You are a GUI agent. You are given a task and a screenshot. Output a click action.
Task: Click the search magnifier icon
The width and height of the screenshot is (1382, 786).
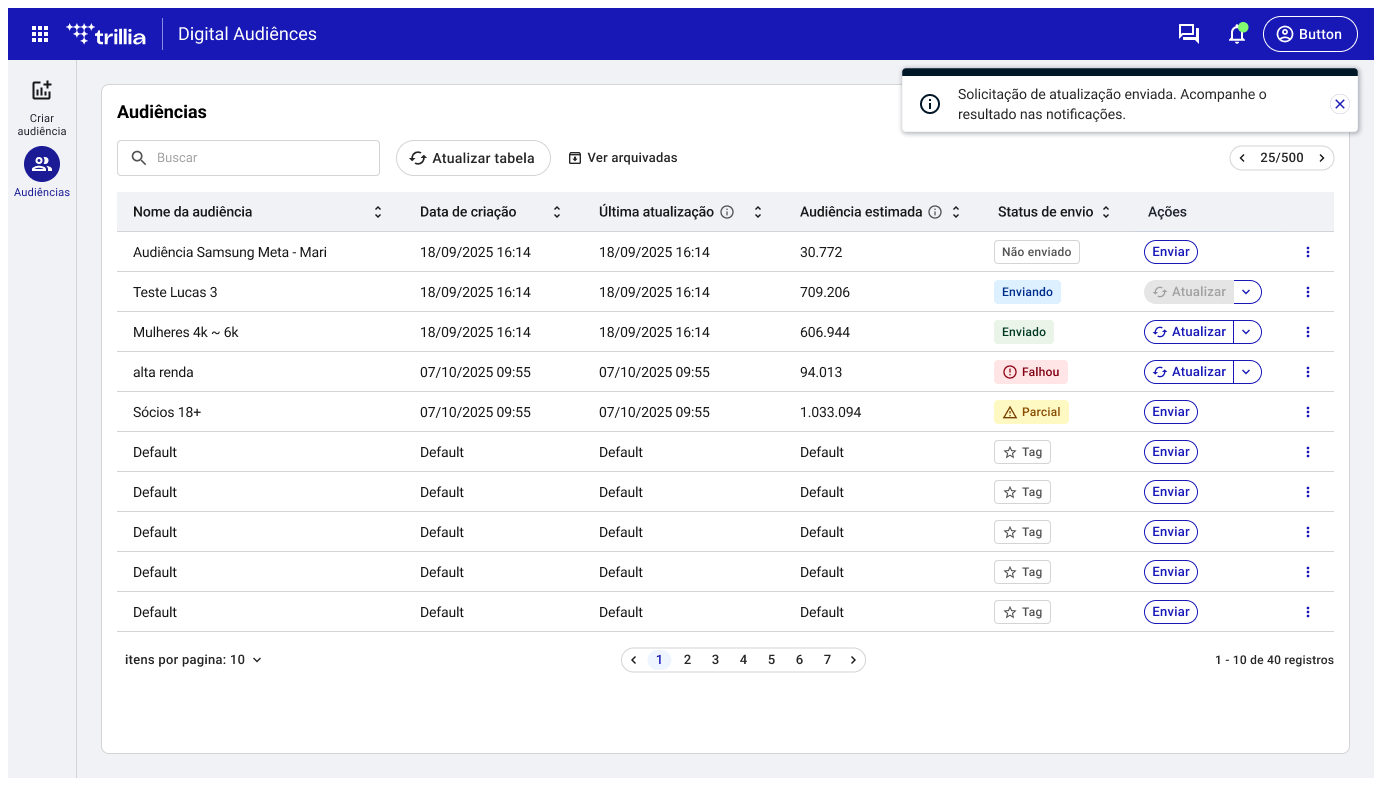coord(139,158)
